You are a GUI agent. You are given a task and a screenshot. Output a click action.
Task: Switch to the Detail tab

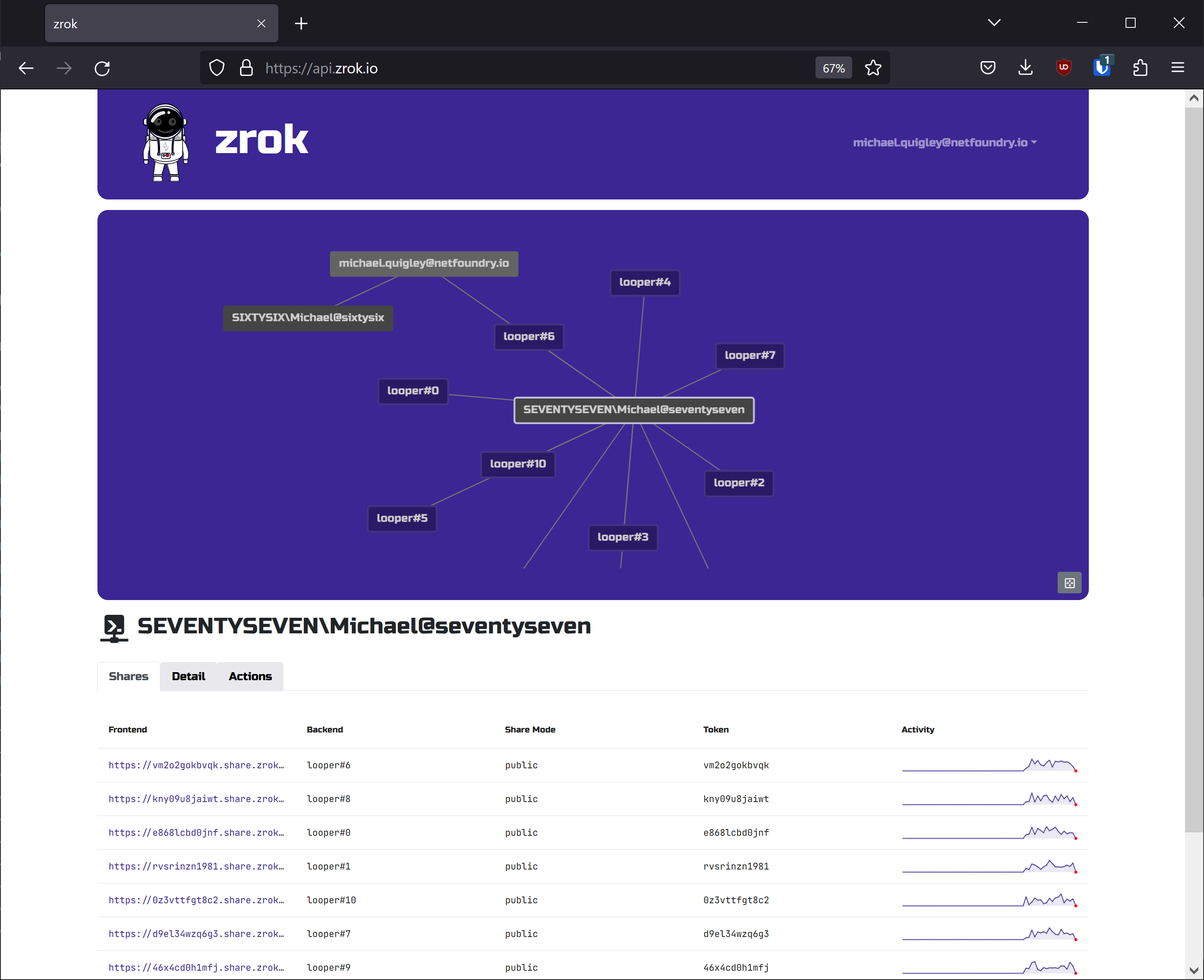click(188, 676)
